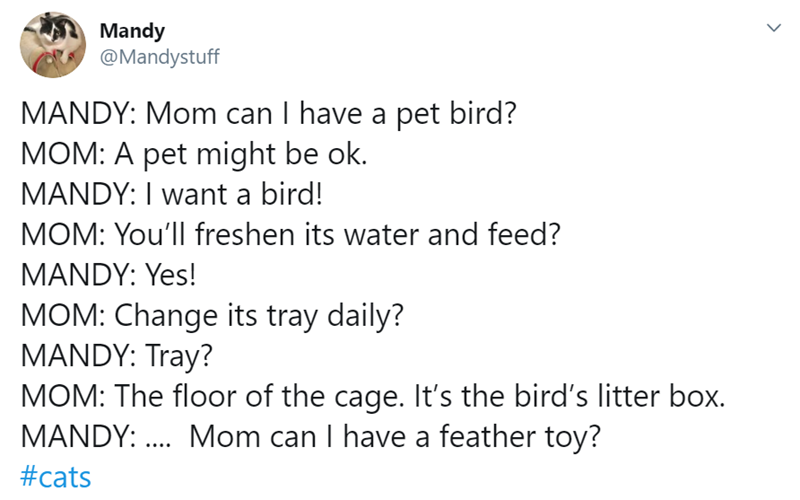Viewport: 800px width, 500px height.
Task: Click the display name "Mandy"
Action: [125, 31]
